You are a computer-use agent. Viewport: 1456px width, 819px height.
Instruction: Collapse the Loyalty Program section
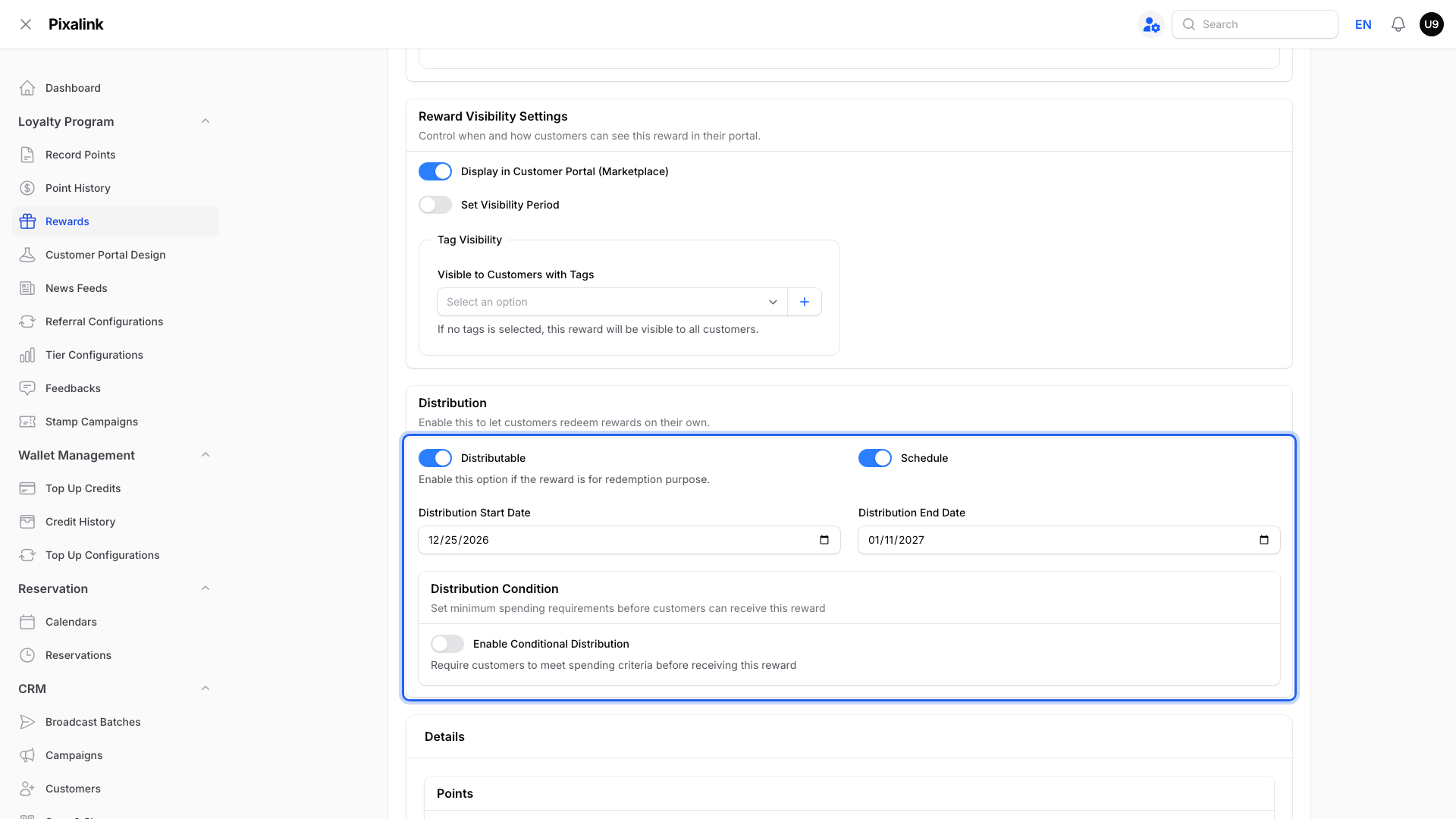206,121
